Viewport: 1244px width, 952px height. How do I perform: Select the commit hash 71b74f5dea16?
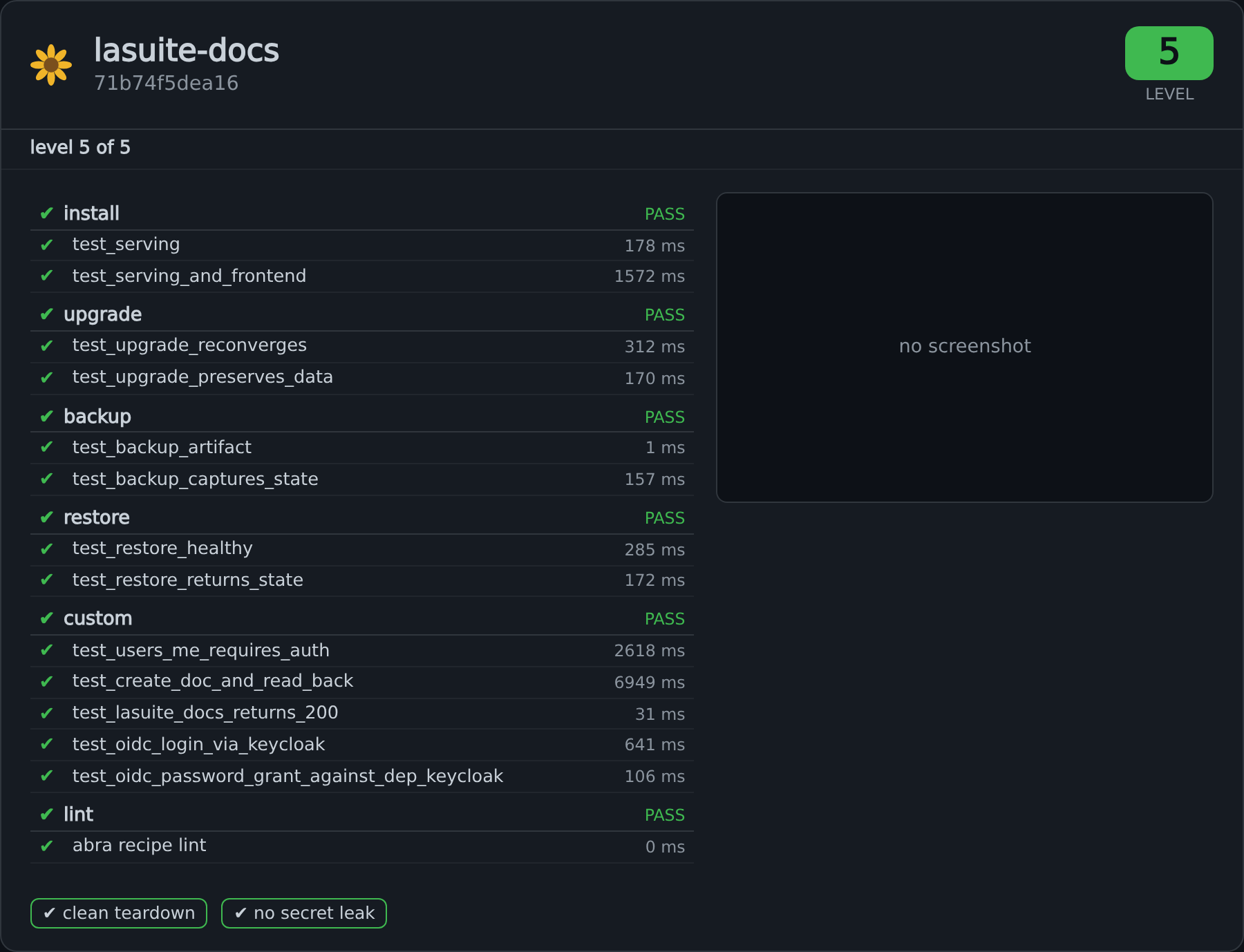point(166,83)
